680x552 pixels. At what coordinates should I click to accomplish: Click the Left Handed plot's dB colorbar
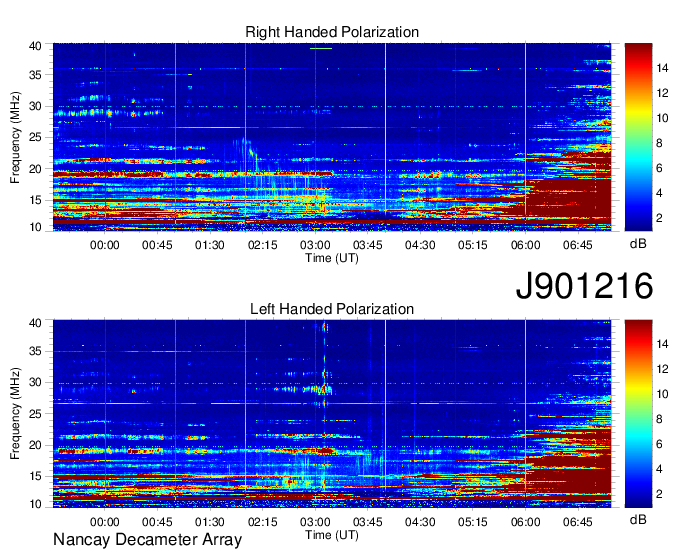pos(638,414)
